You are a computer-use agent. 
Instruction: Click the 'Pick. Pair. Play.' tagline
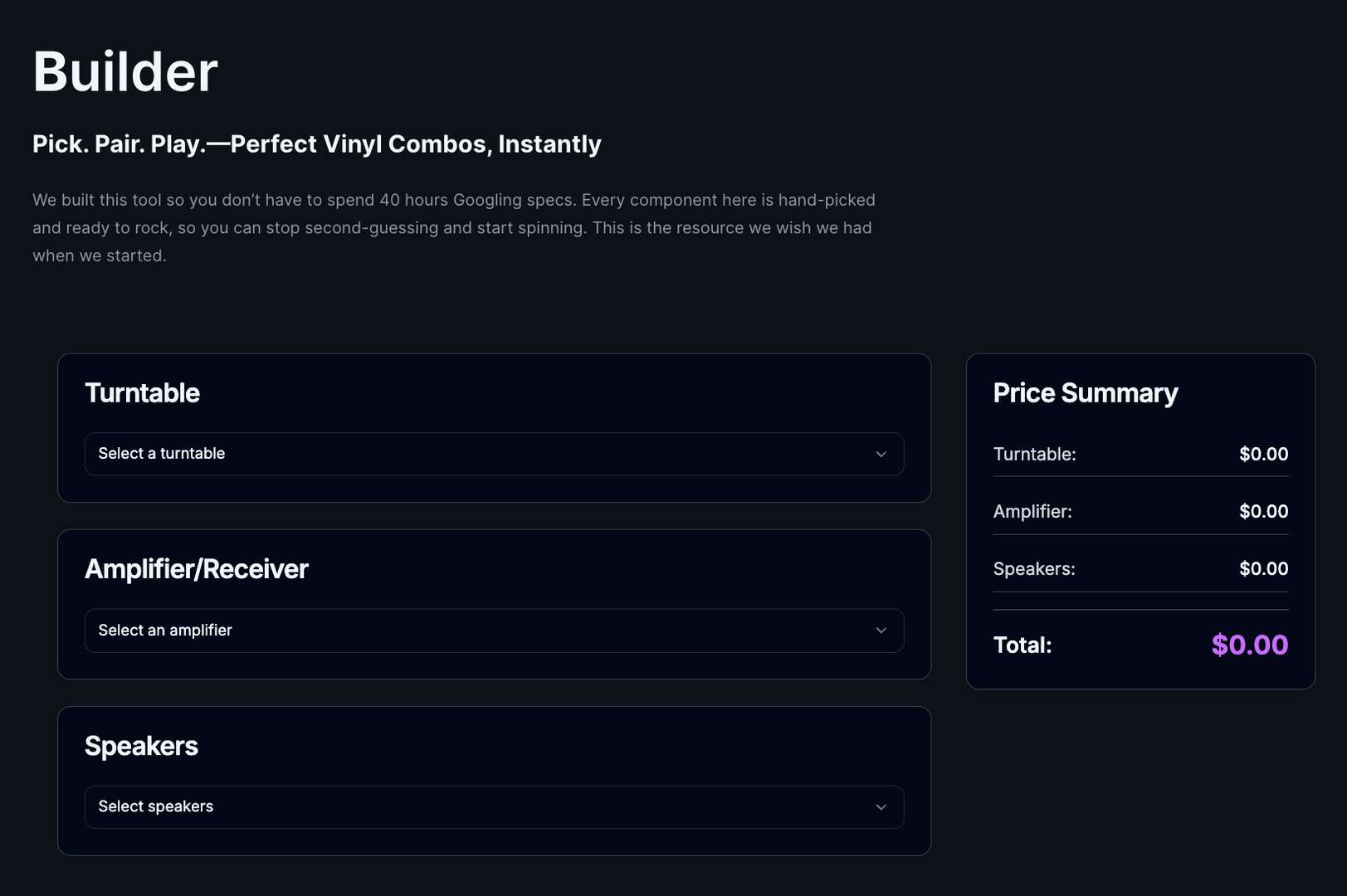click(x=316, y=144)
